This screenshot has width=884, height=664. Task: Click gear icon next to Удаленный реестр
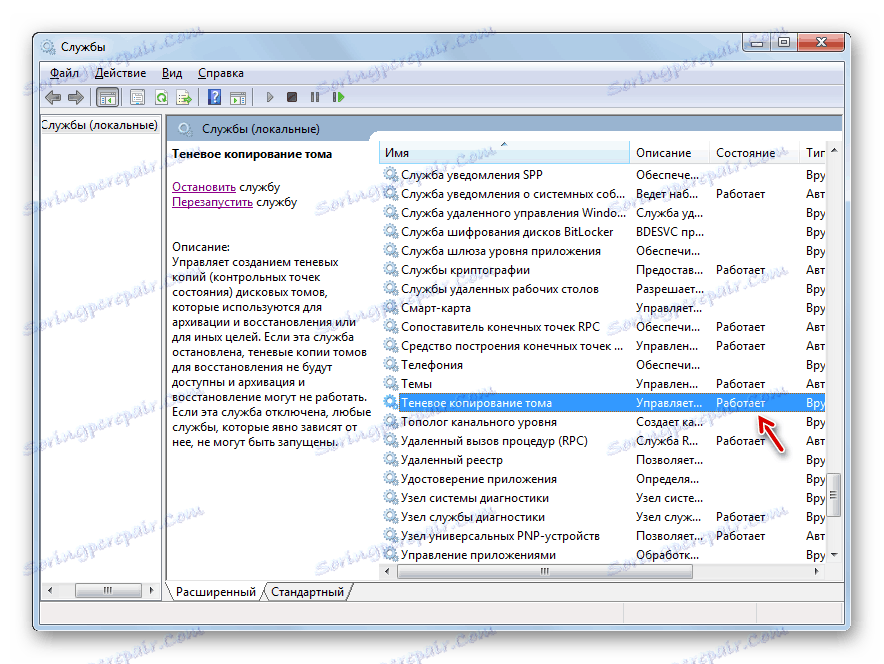(391, 459)
